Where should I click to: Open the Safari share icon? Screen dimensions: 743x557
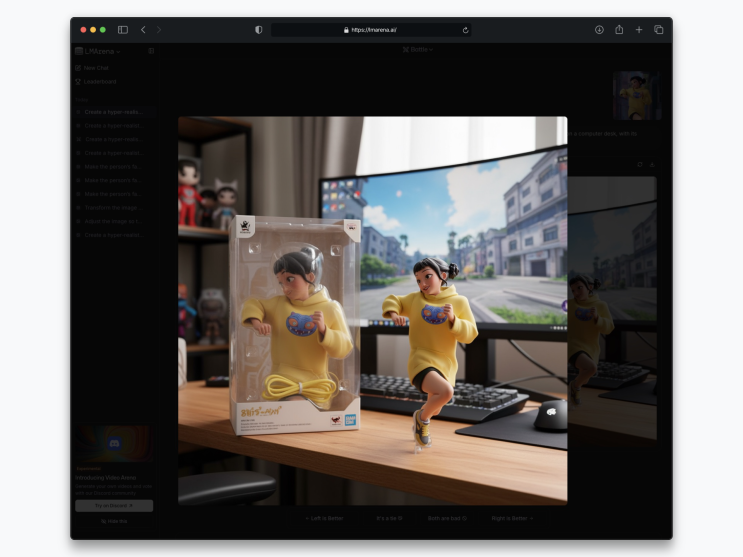point(619,30)
